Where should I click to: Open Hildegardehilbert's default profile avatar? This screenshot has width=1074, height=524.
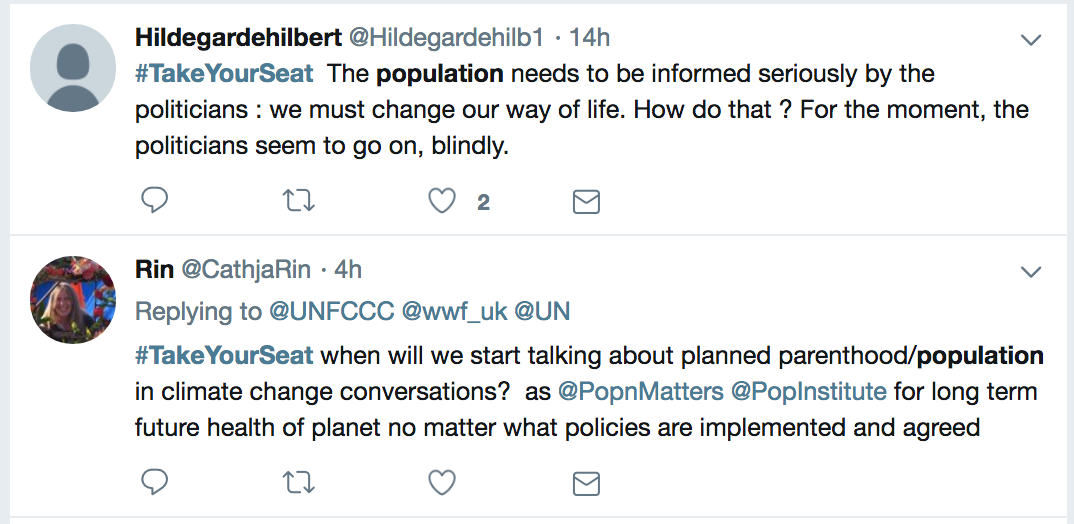tap(72, 67)
